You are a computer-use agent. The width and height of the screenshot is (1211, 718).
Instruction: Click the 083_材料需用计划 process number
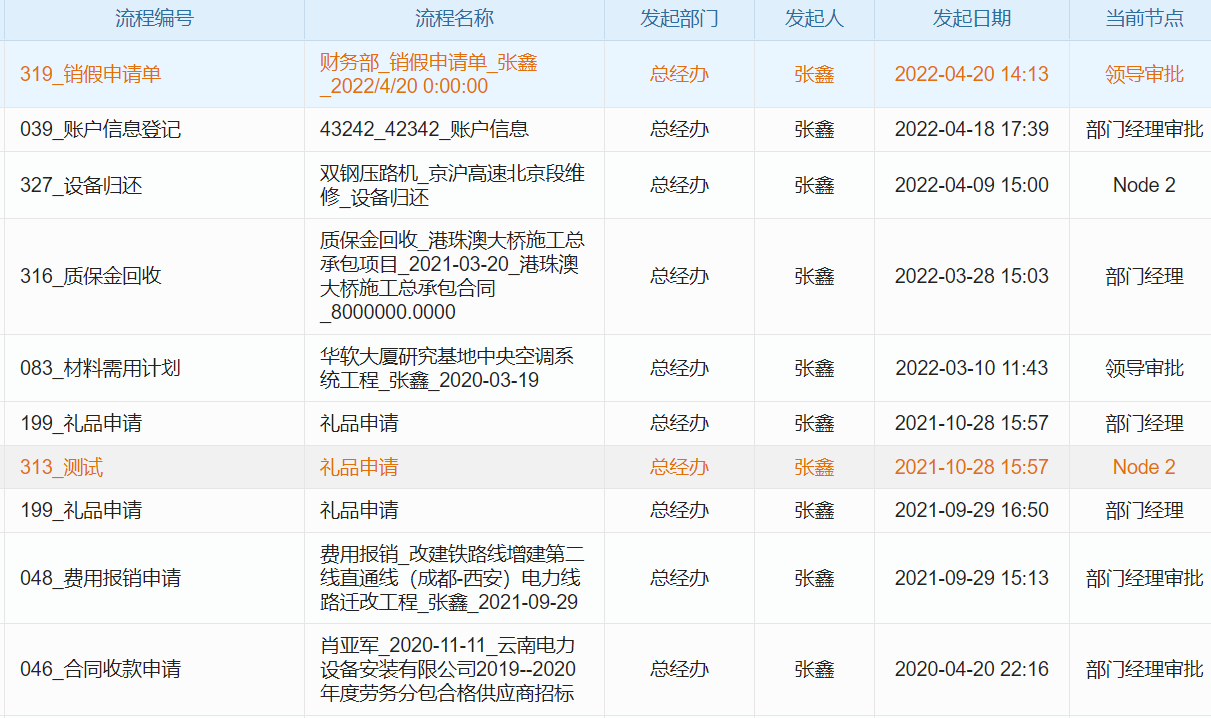click(x=100, y=368)
